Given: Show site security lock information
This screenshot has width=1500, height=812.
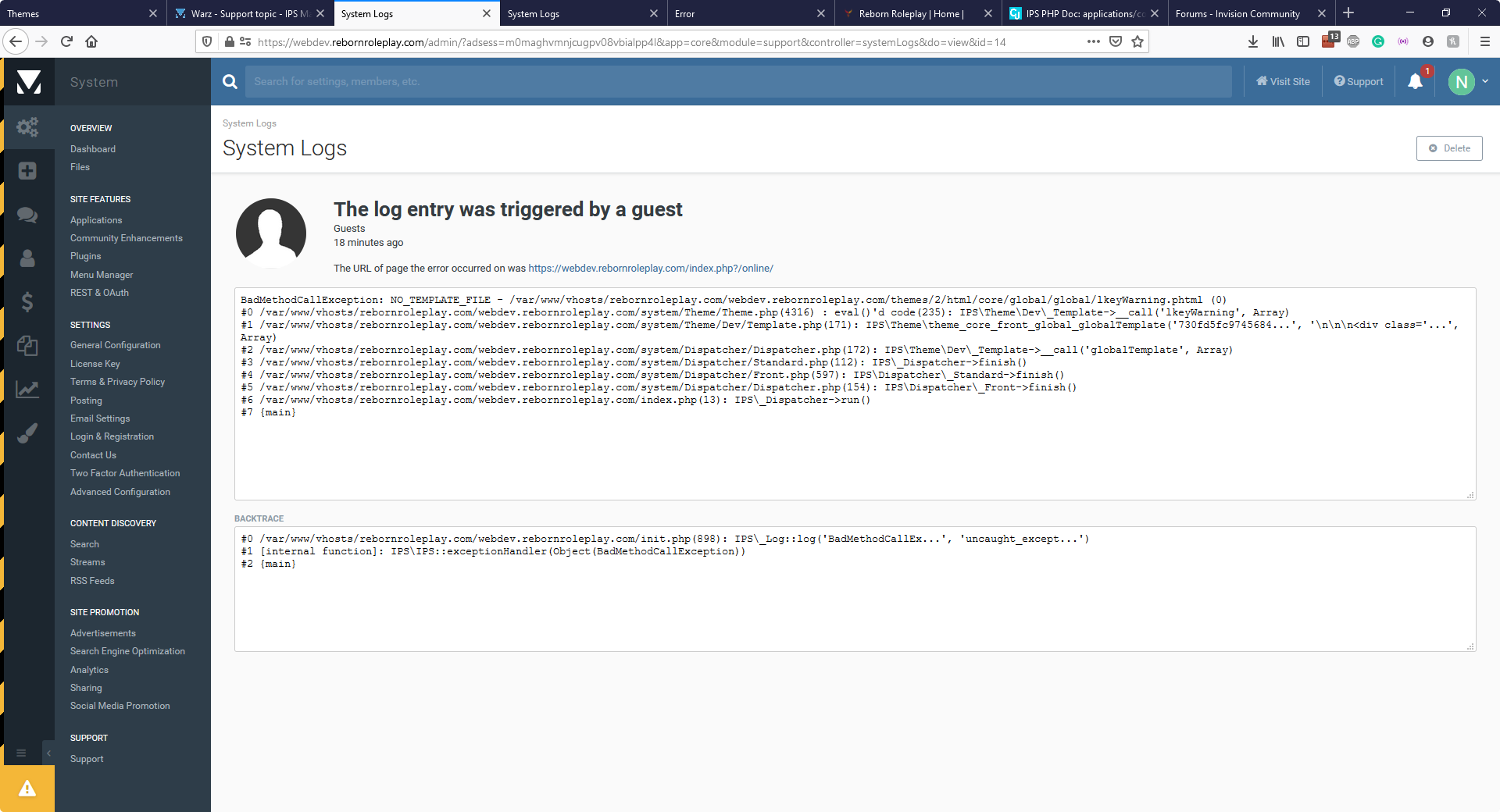Looking at the screenshot, I should (230, 41).
